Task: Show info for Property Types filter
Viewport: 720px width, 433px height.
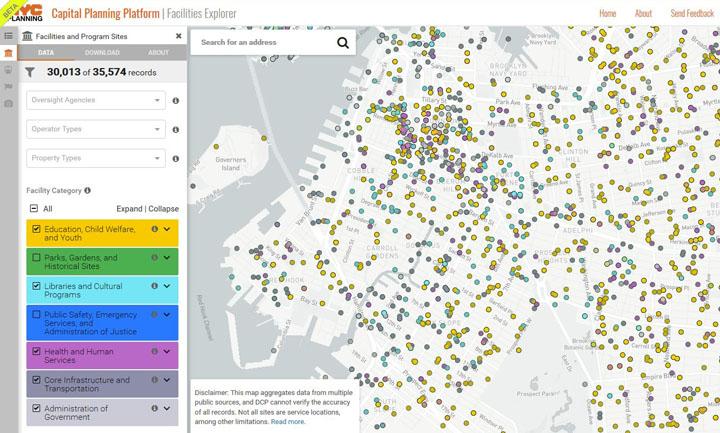Action: [x=176, y=158]
